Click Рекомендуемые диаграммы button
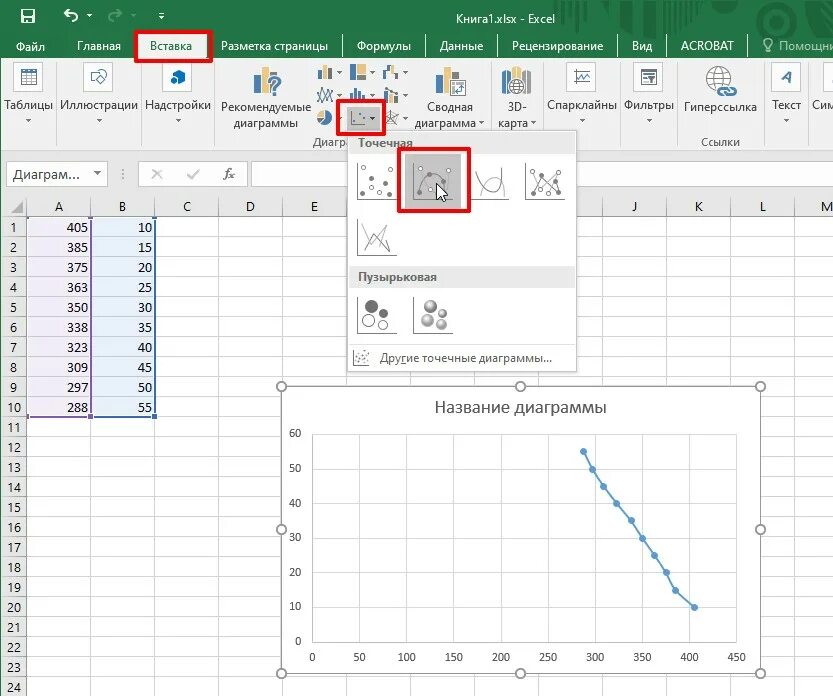The height and width of the screenshot is (696, 833). [x=266, y=97]
